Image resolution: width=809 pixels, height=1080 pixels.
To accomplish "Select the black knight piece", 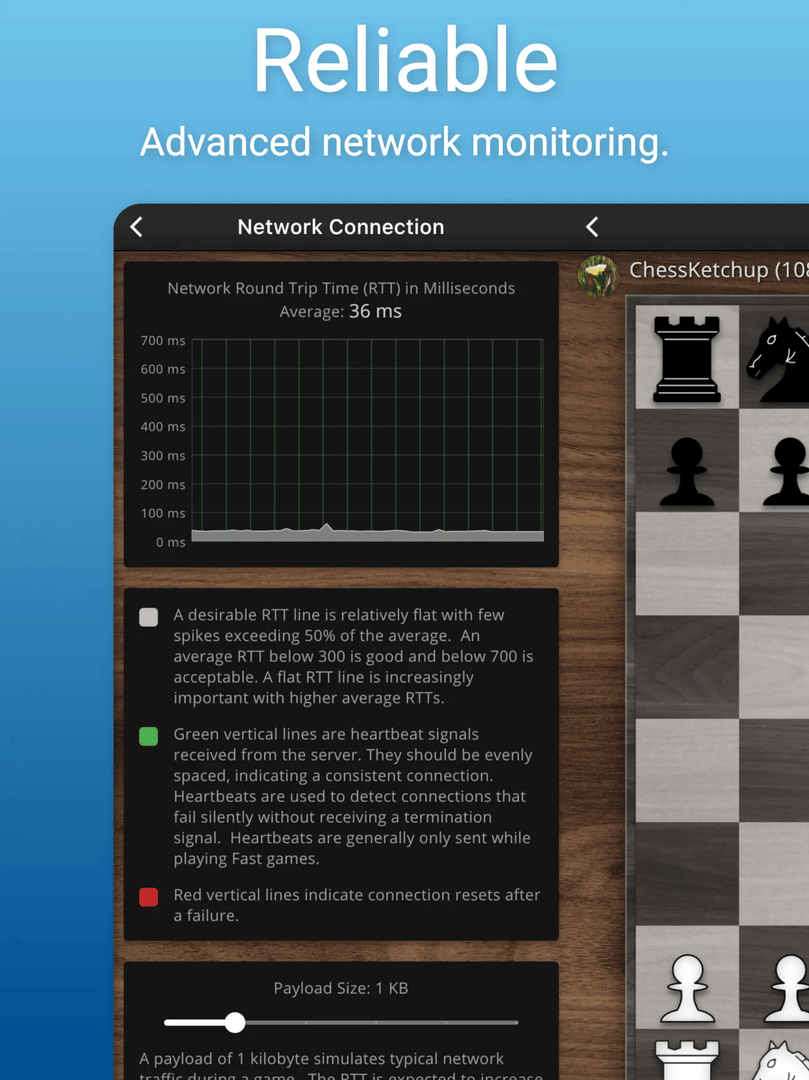I will point(777,357).
